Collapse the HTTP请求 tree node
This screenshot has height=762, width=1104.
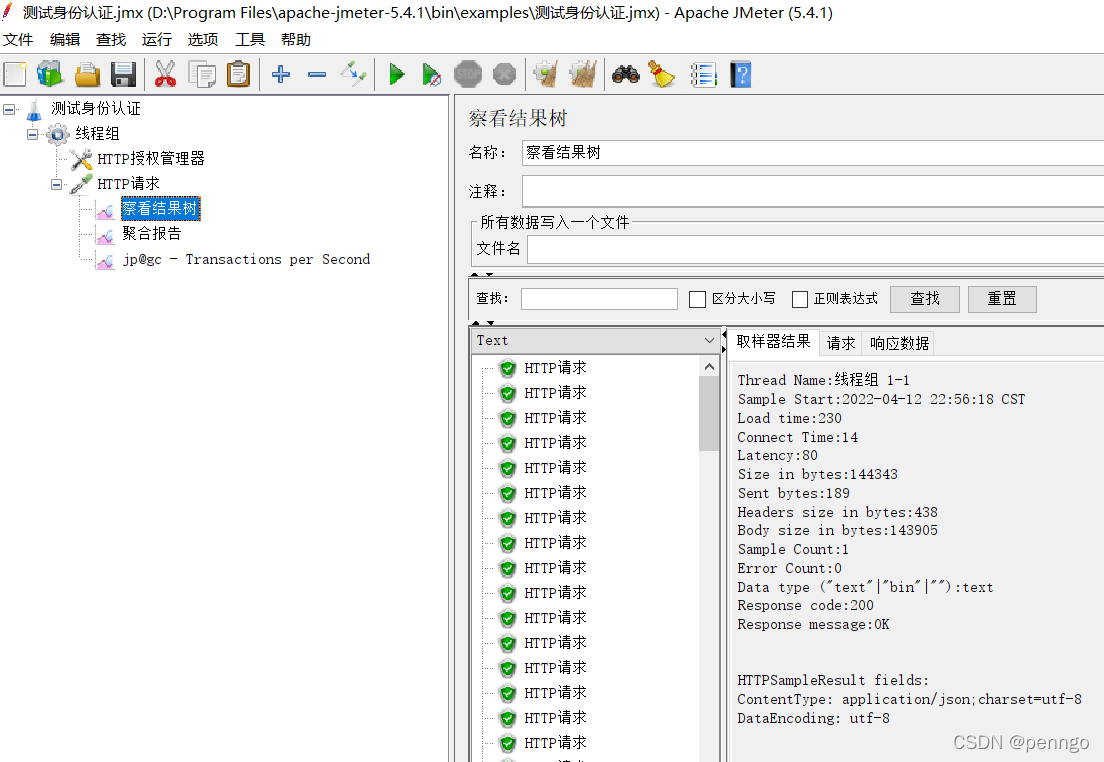pyautogui.click(x=56, y=185)
